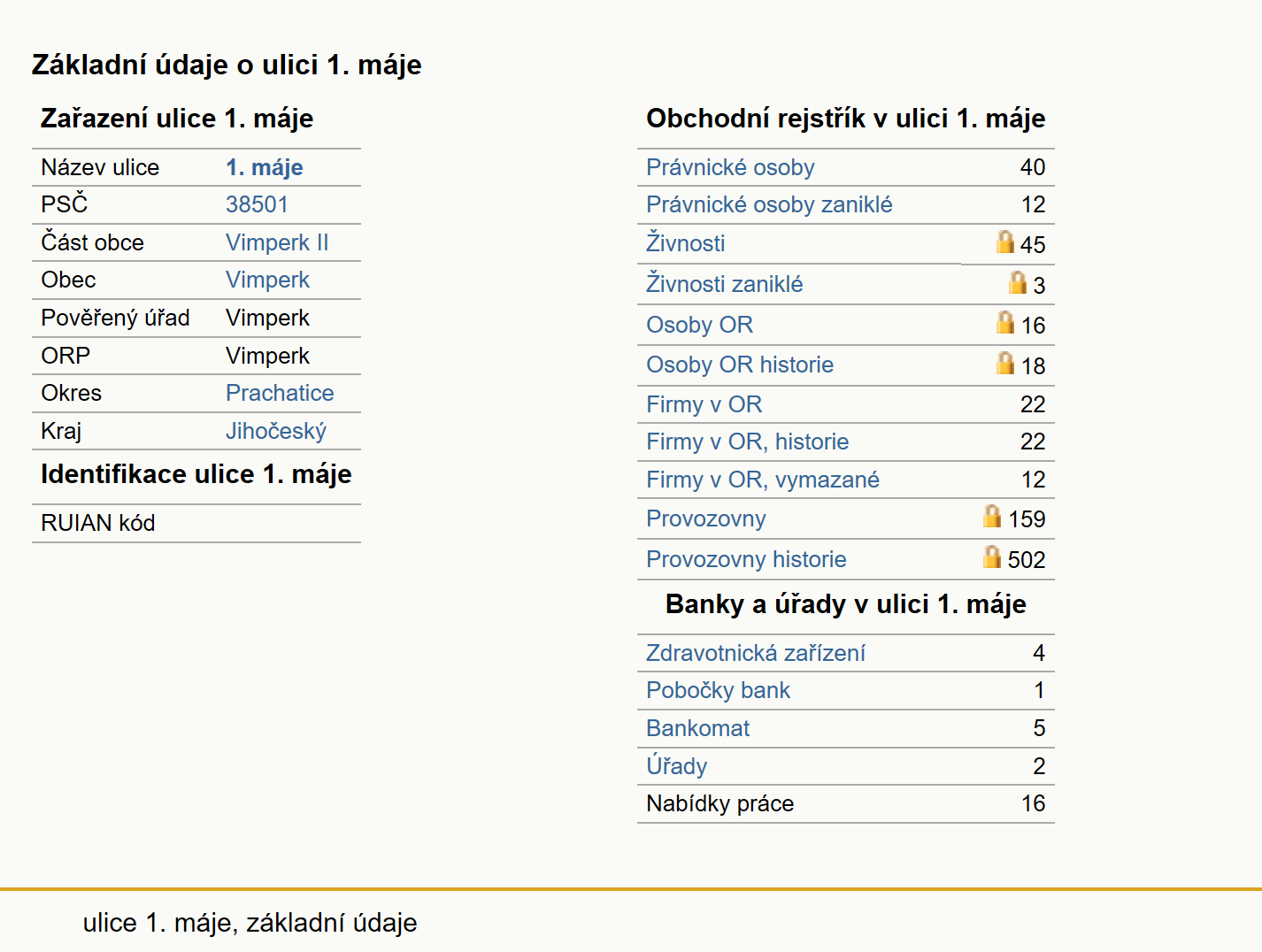
Task: Click the padlock beside Osoby OR historie
Action: coord(1004,363)
